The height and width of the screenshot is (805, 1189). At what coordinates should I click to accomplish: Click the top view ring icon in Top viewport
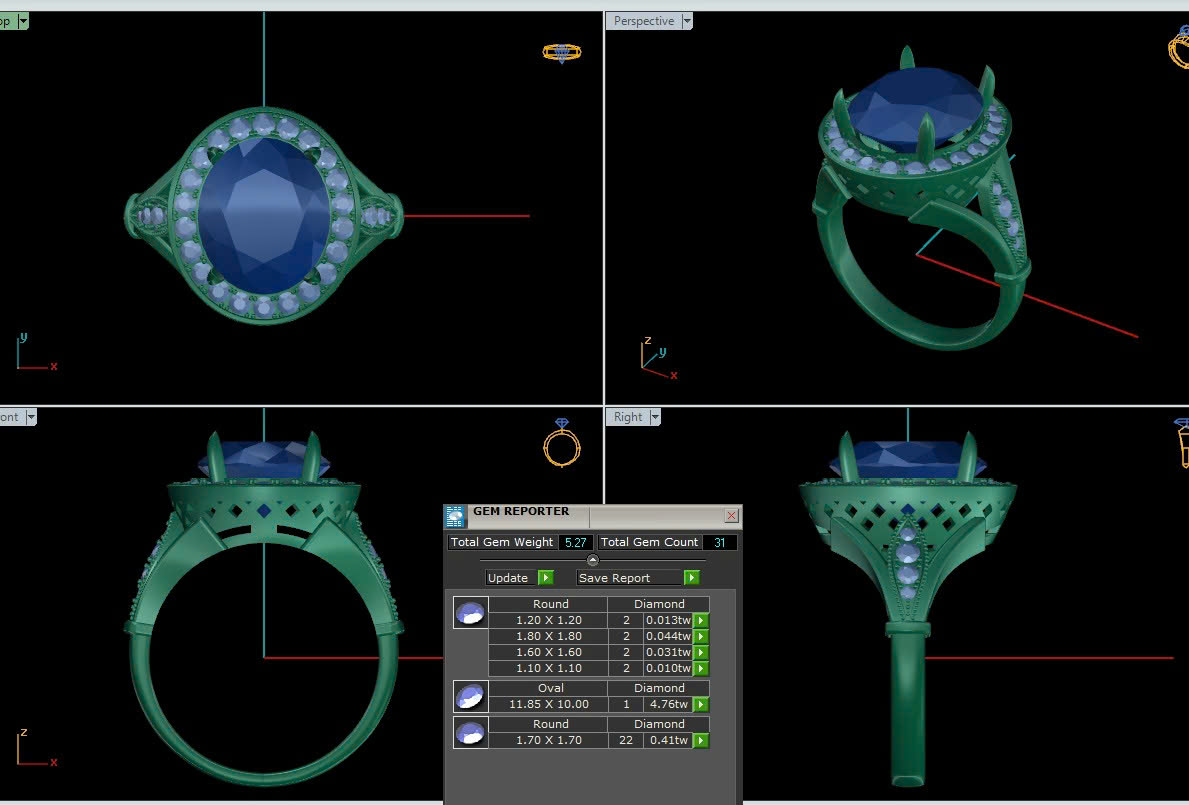point(561,52)
